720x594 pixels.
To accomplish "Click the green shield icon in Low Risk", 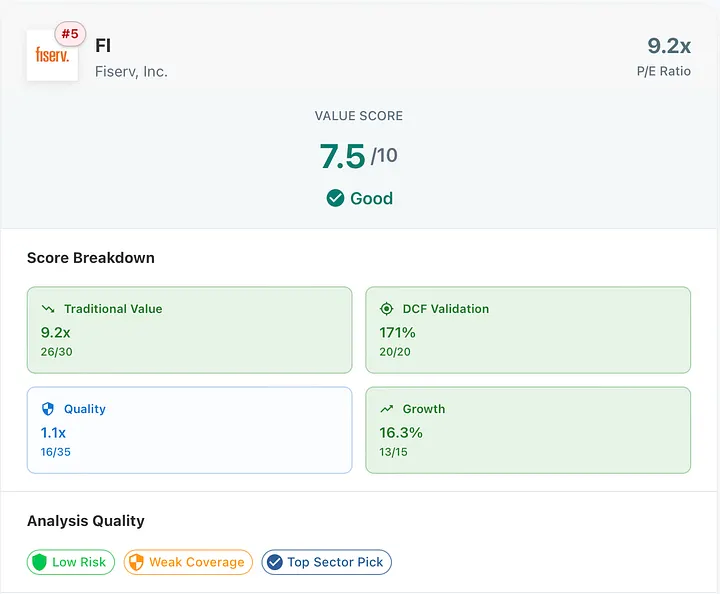I will 39,562.
